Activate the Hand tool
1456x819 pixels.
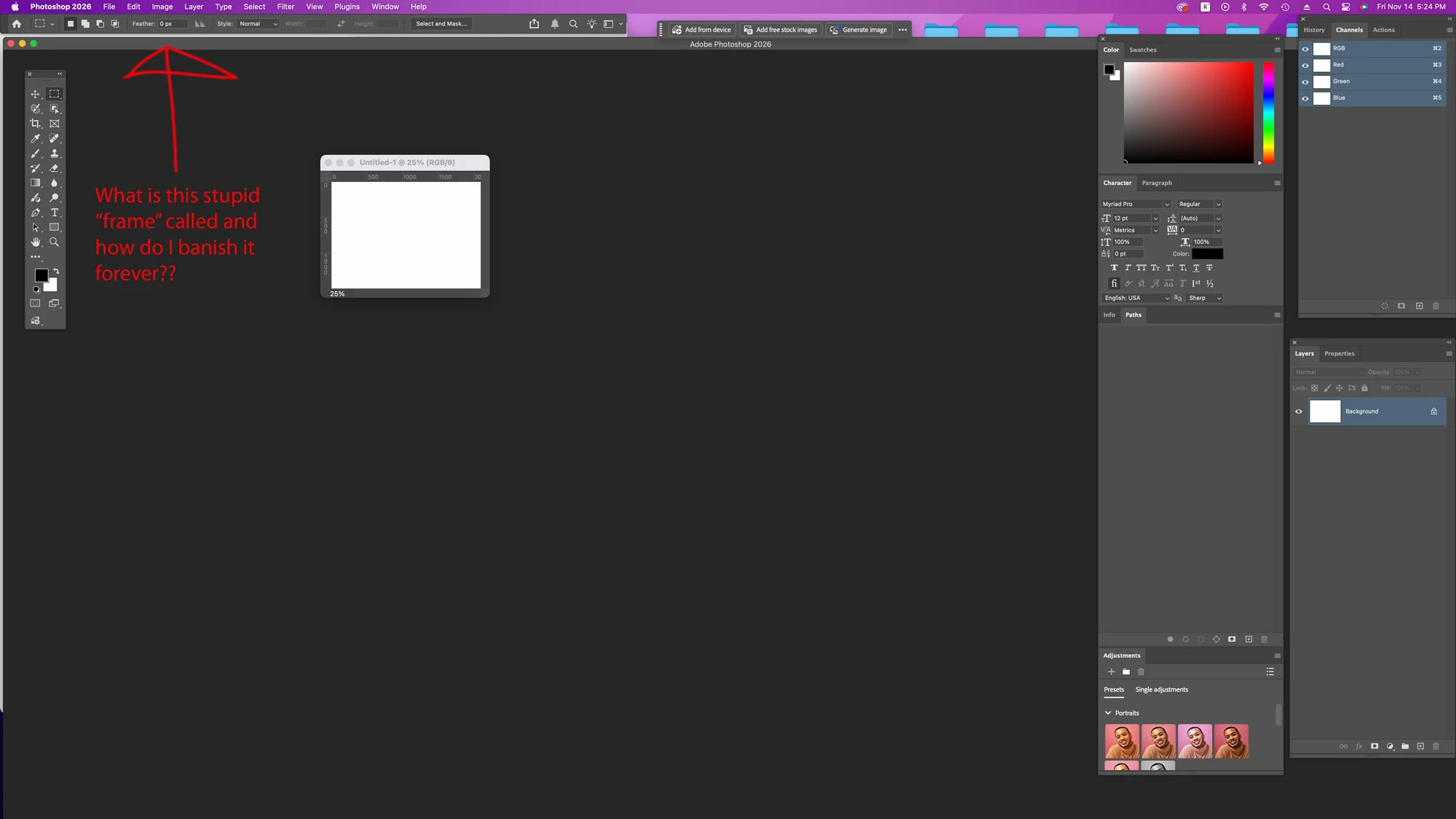(35, 242)
